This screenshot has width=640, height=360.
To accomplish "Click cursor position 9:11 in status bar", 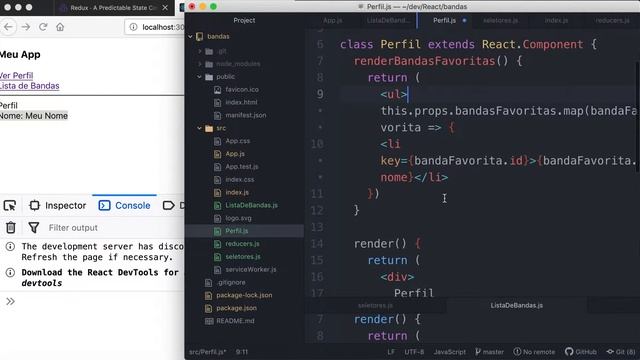I will [242, 352].
